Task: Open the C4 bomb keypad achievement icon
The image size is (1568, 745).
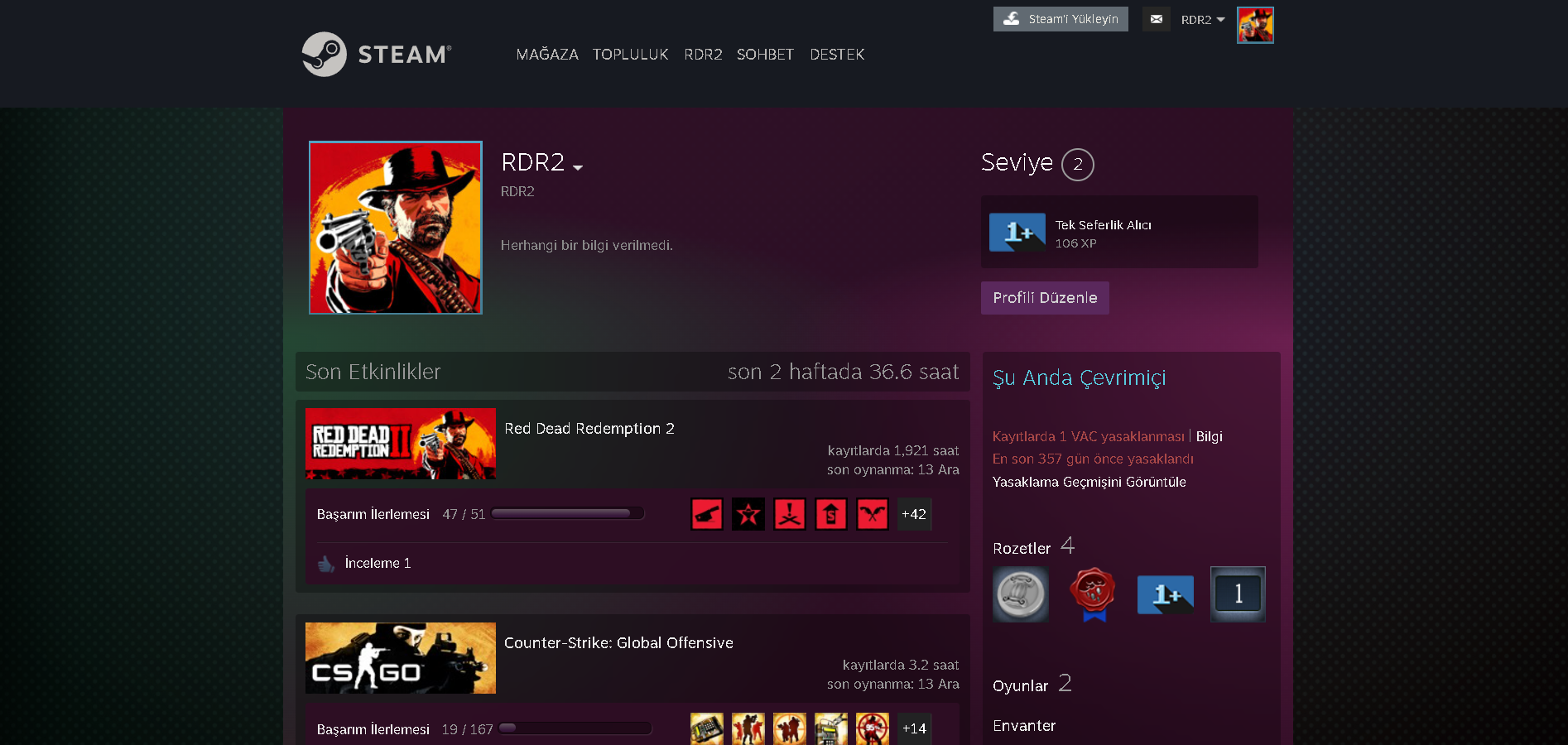Action: click(707, 728)
